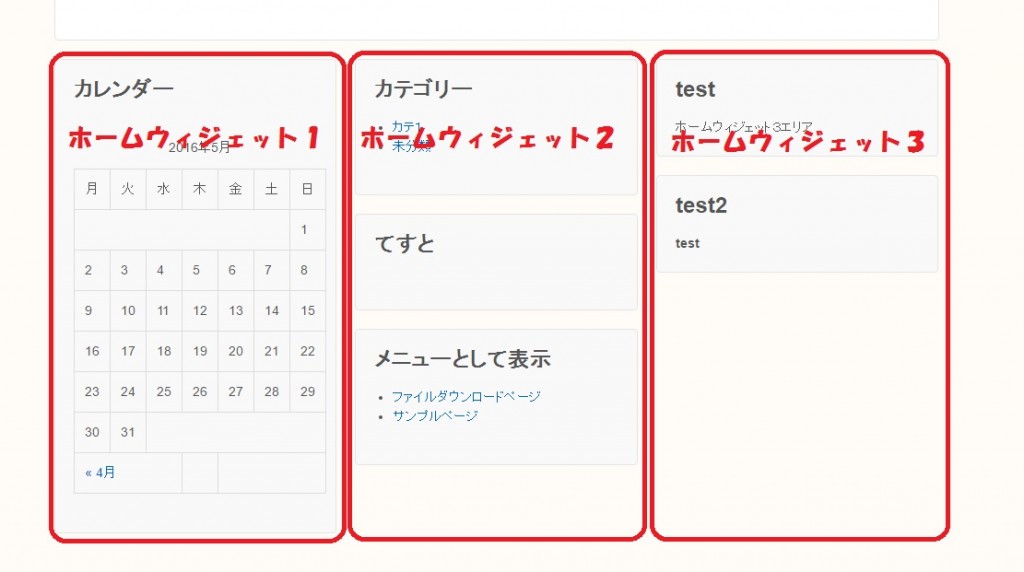Click the てすと widget heading
The width and height of the screenshot is (1024, 572).
[404, 243]
